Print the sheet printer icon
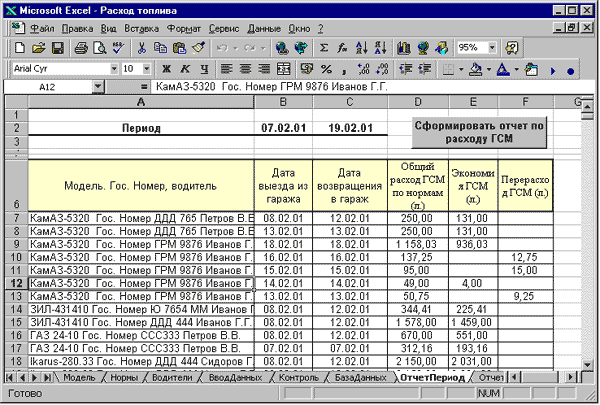This screenshot has width=600, height=405. point(81,48)
